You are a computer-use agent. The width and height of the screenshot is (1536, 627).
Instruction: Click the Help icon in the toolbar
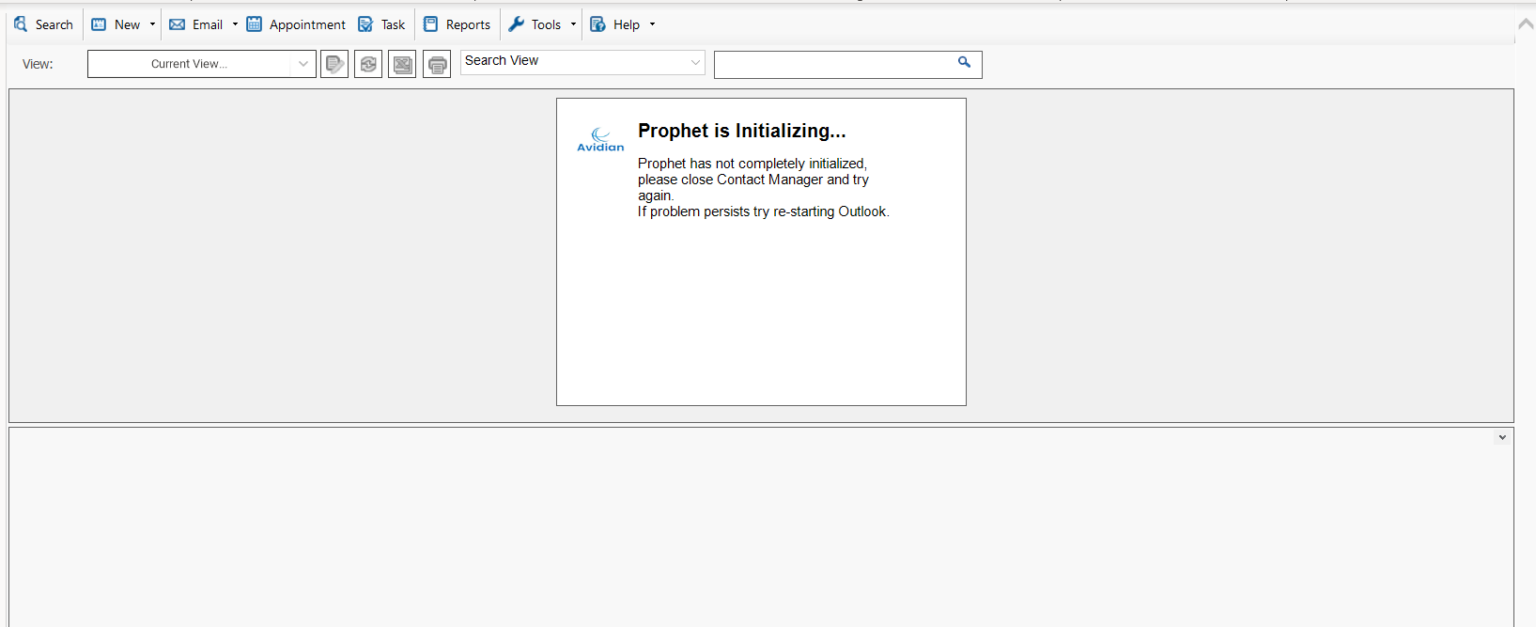pyautogui.click(x=597, y=23)
